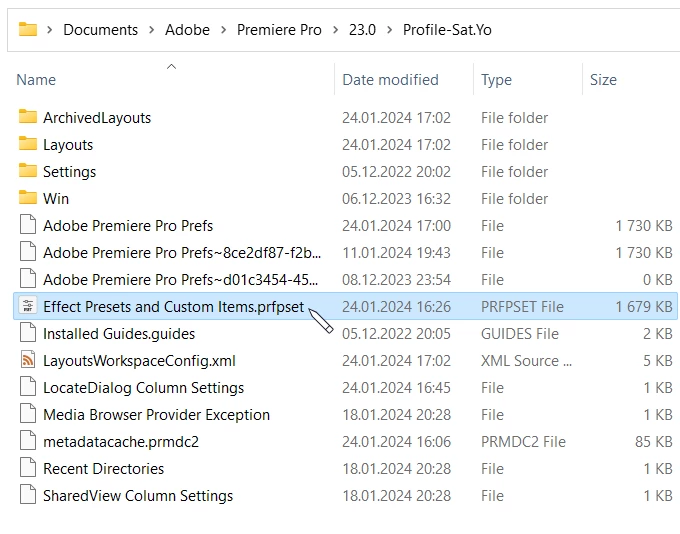This screenshot has width=680, height=534.
Task: Click the Settings folder icon
Action: tap(28, 171)
